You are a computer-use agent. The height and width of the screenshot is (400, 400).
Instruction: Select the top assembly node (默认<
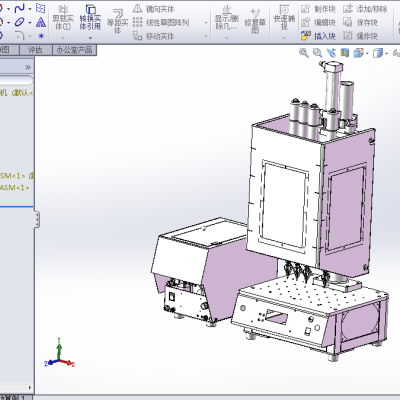pos(17,93)
